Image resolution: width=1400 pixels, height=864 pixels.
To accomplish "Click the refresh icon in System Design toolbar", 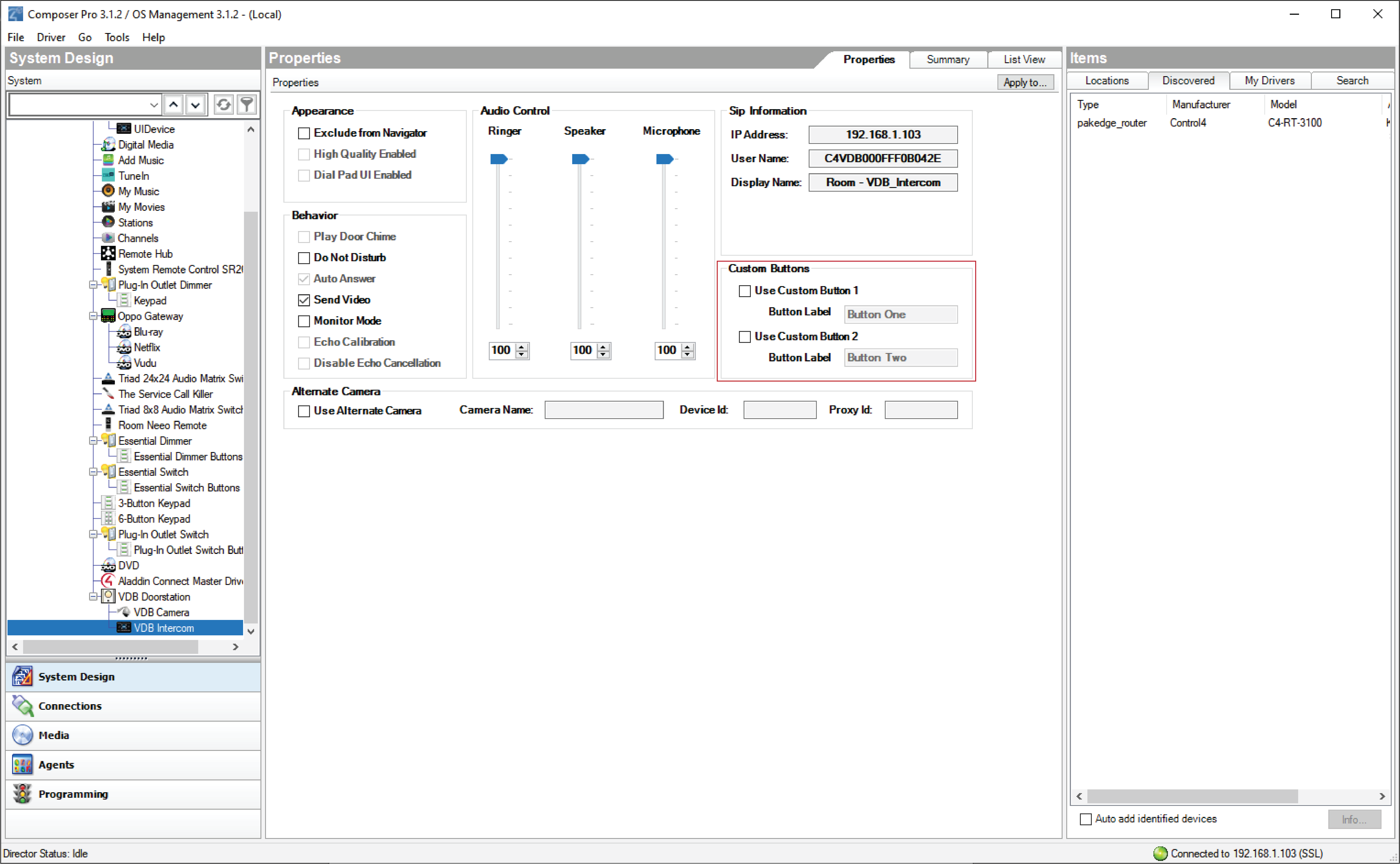I will tap(223, 105).
